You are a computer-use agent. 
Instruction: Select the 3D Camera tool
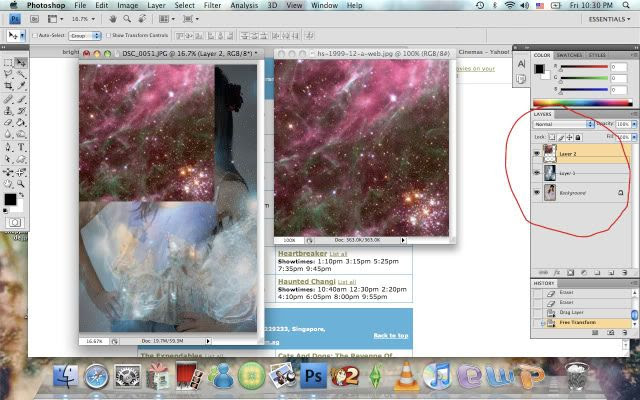click(x=20, y=172)
